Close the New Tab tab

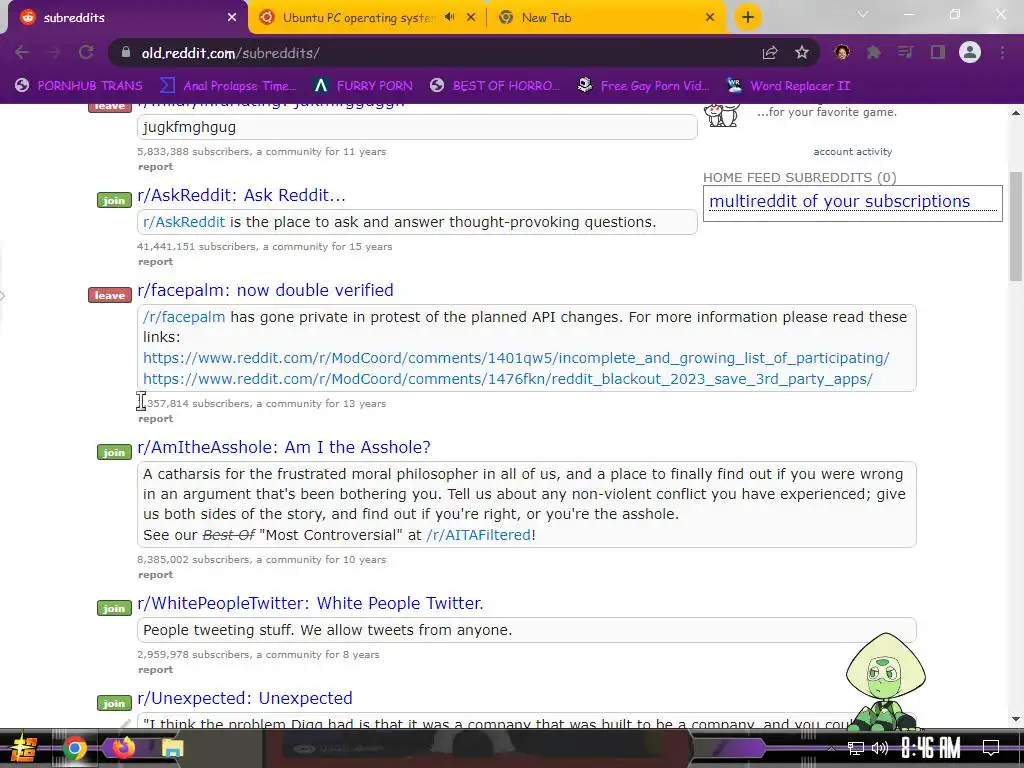(710, 18)
